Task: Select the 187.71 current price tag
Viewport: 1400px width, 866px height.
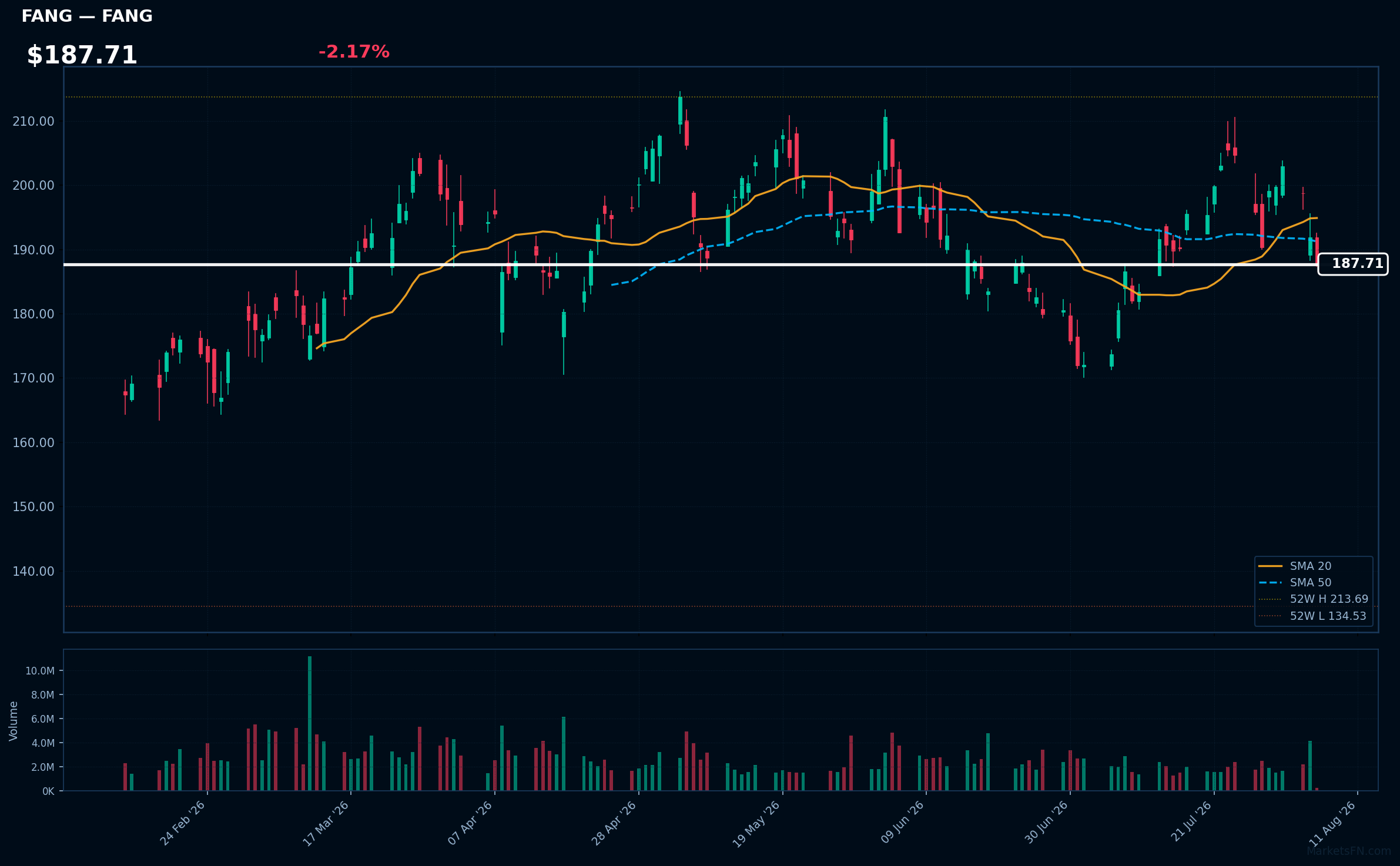Action: click(1353, 264)
